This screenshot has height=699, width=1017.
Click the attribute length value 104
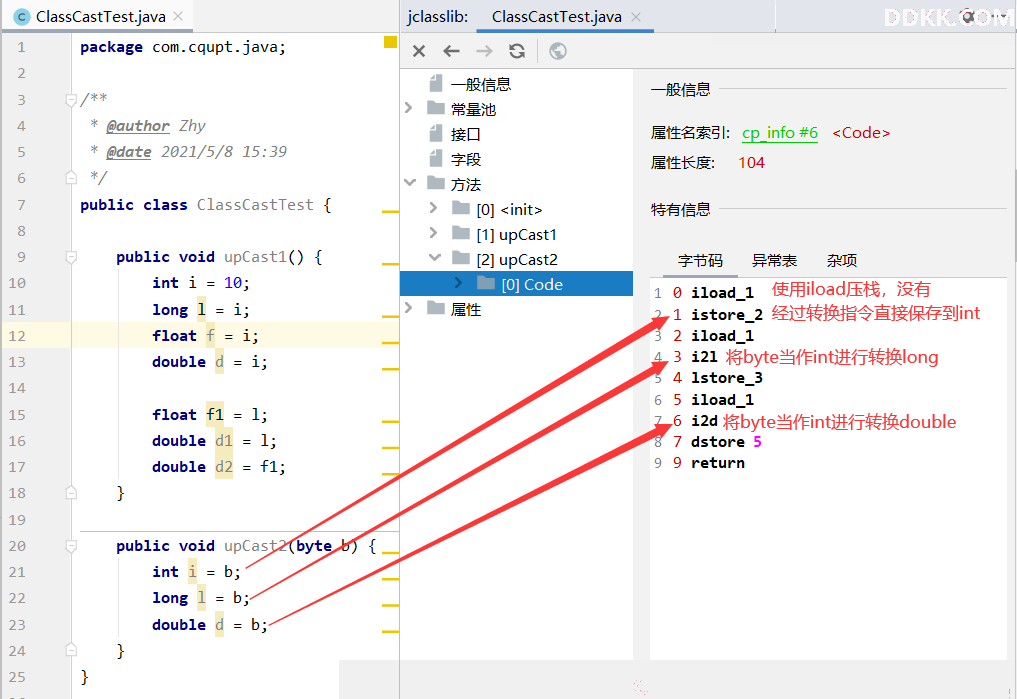click(751, 163)
